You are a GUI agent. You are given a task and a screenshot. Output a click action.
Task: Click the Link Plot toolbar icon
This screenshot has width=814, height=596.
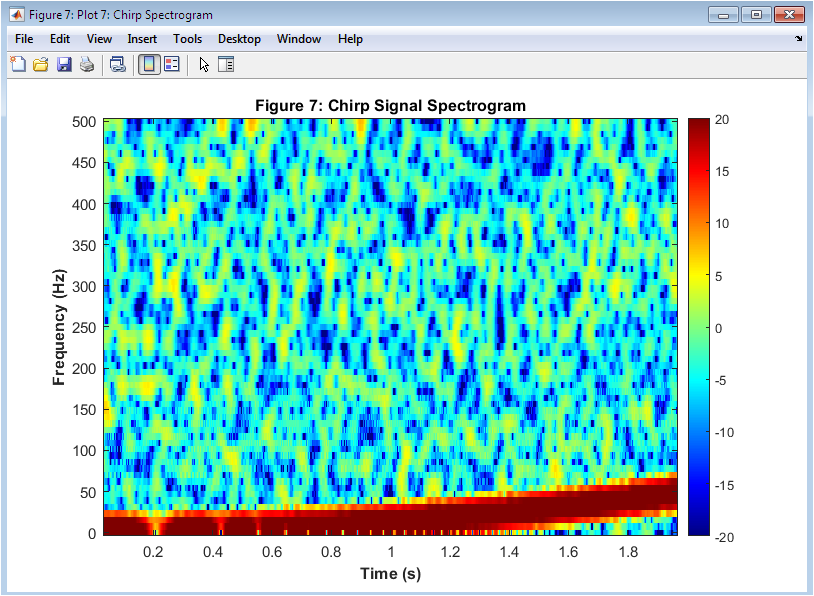tap(118, 65)
